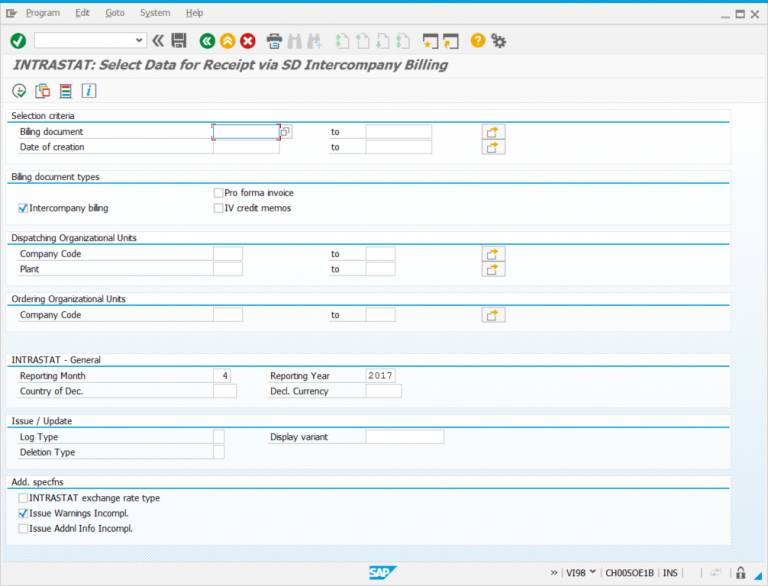Open the Help menu
The image size is (768, 586).
point(194,13)
